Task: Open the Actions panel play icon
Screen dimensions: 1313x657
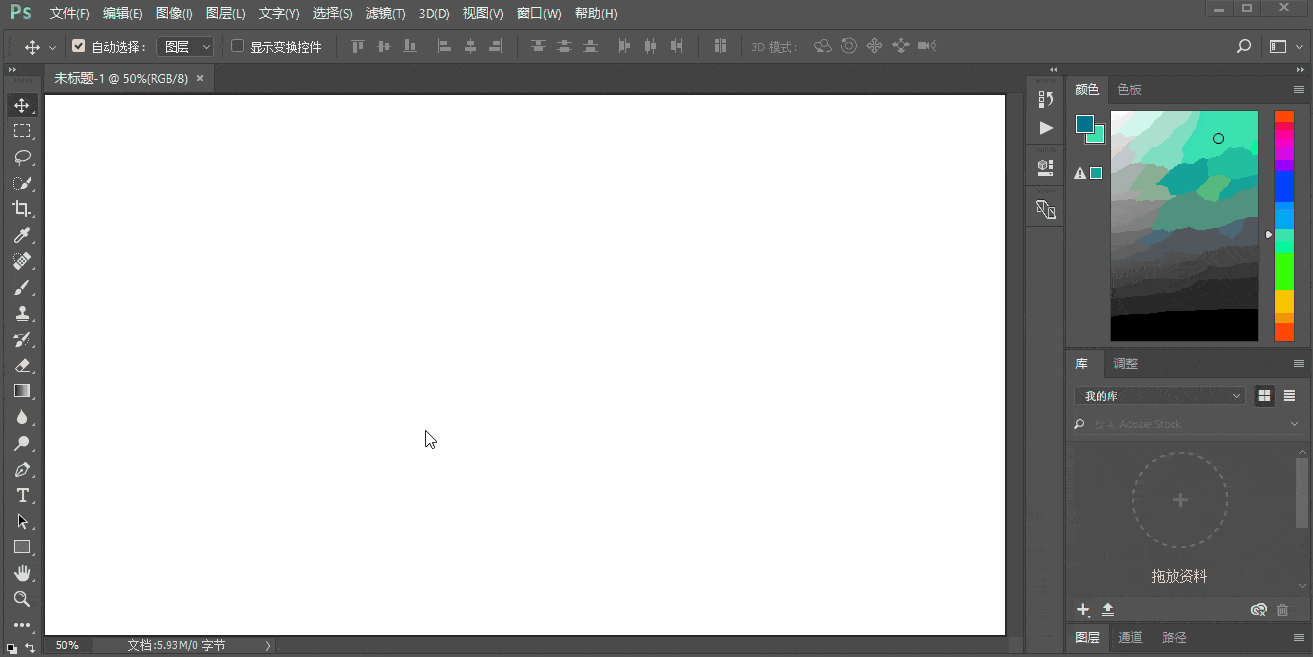Action: click(x=1046, y=128)
